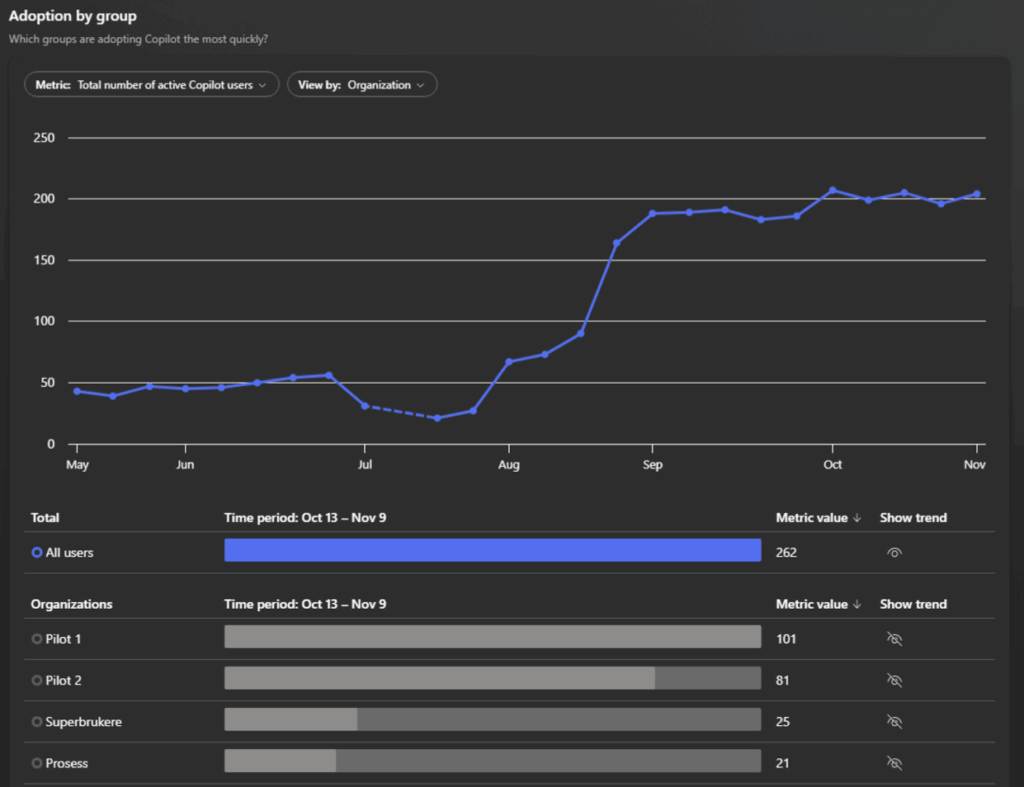1024x787 pixels.
Task: Show trend for Pilot 2 via eye icon
Action: coord(895,680)
